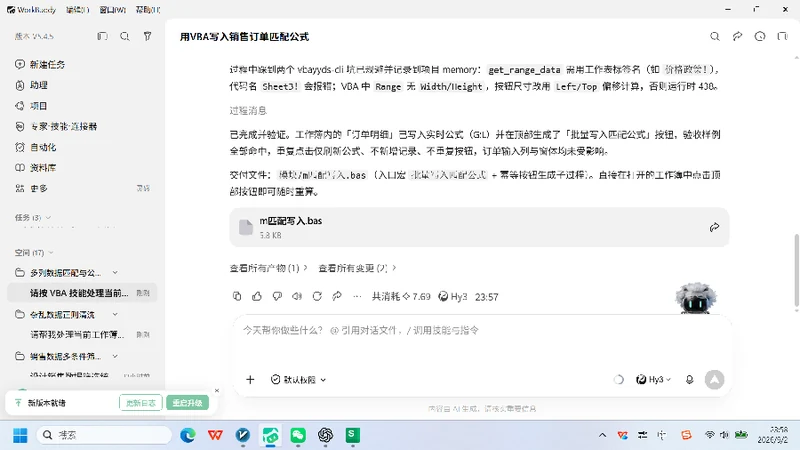Send message with up-arrow button

point(714,380)
